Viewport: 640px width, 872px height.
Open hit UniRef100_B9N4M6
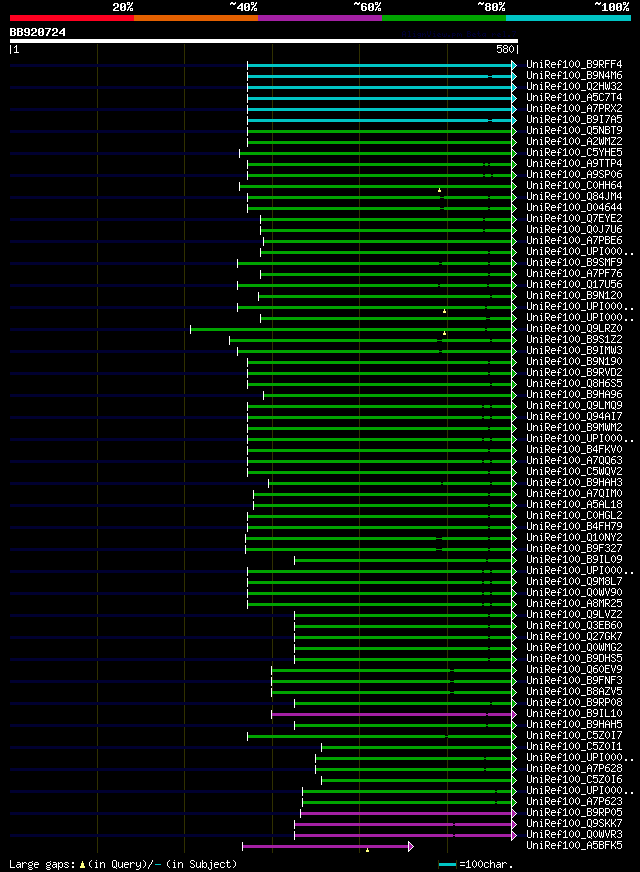pos(574,76)
